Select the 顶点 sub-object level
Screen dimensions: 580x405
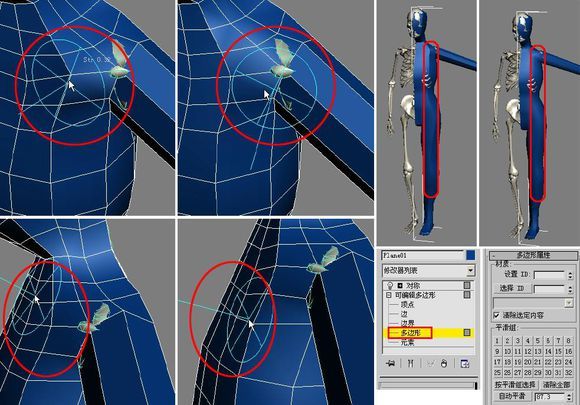pos(407,305)
